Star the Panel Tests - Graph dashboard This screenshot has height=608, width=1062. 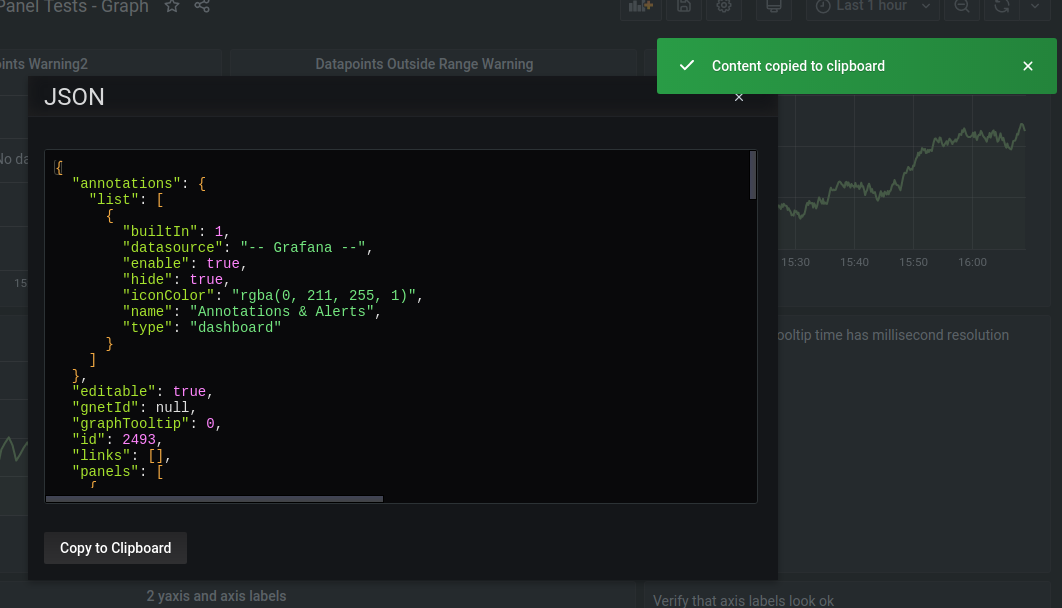170,6
